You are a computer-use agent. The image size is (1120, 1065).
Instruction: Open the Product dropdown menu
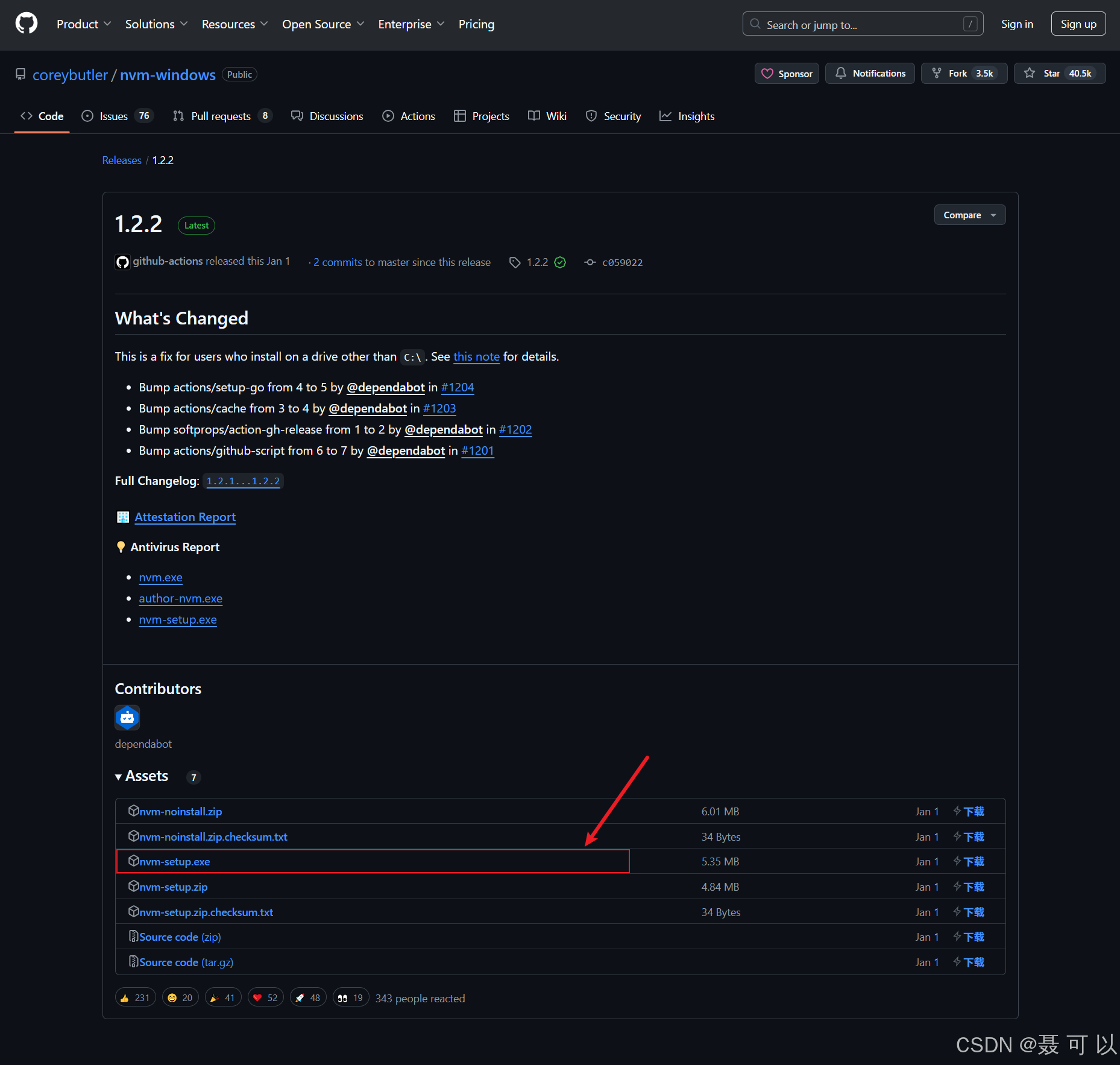(84, 24)
